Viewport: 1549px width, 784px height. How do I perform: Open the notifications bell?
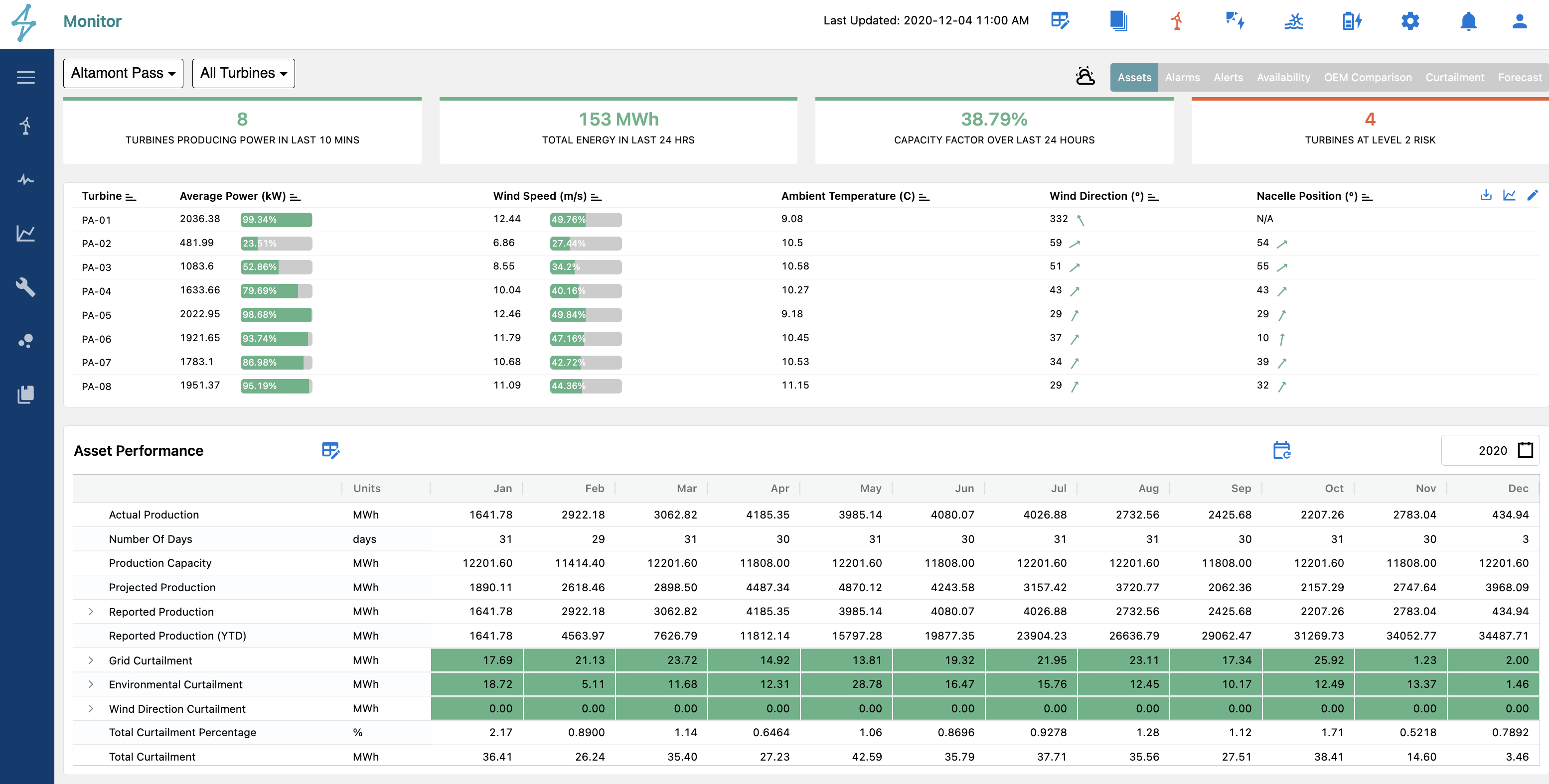[1468, 21]
